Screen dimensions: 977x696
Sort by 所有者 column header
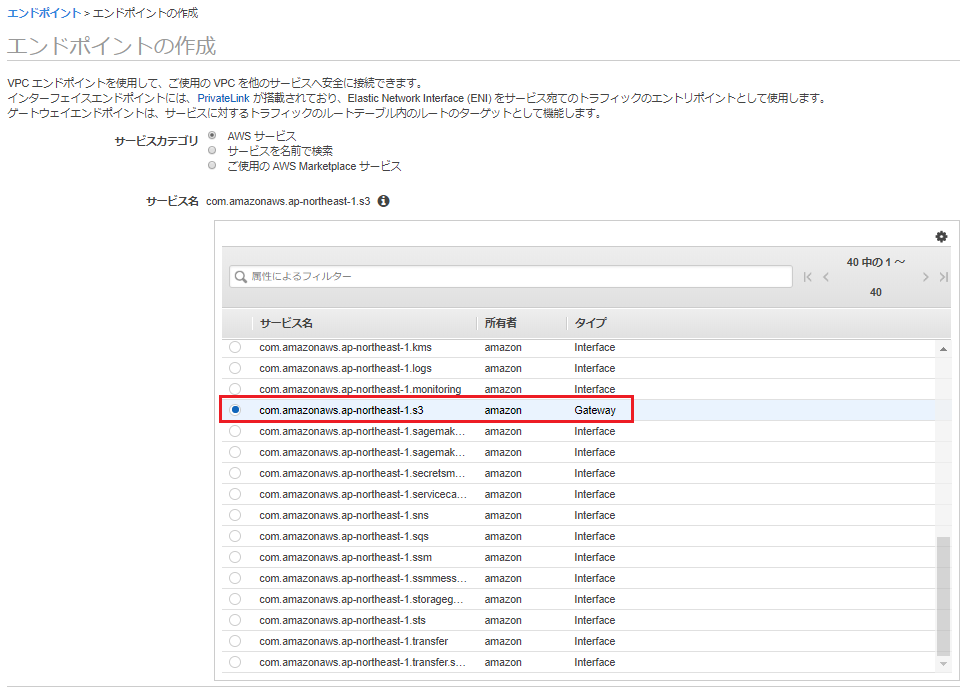tap(500, 323)
